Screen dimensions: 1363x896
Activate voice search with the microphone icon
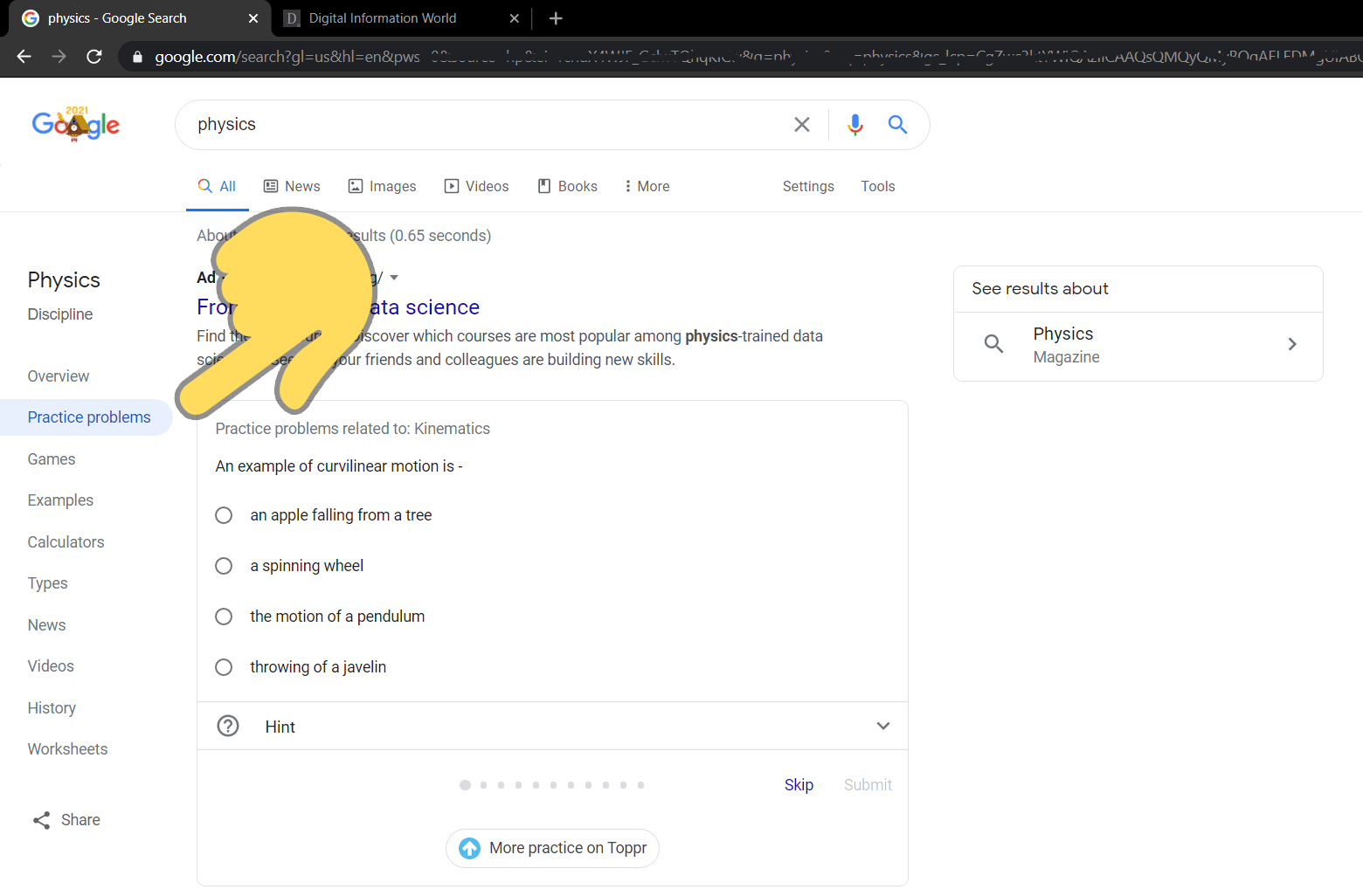pyautogui.click(x=854, y=124)
